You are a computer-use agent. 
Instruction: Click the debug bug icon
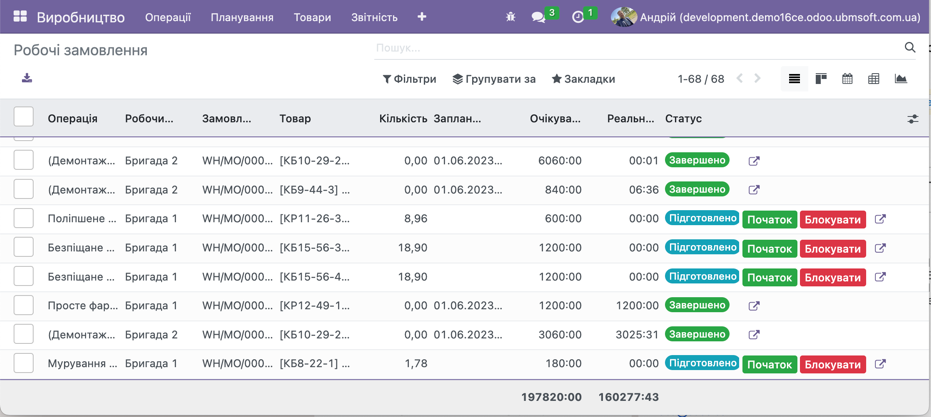click(x=510, y=17)
